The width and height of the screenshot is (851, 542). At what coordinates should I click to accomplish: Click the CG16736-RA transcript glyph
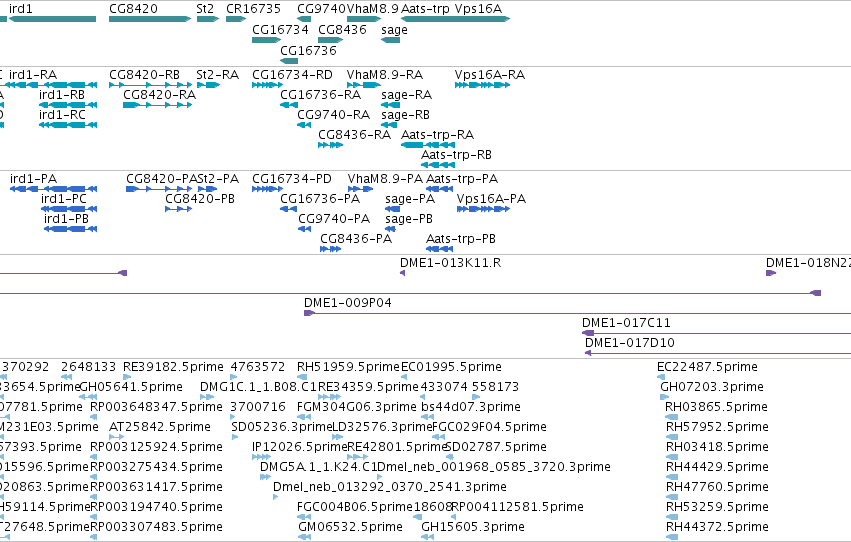[289, 105]
